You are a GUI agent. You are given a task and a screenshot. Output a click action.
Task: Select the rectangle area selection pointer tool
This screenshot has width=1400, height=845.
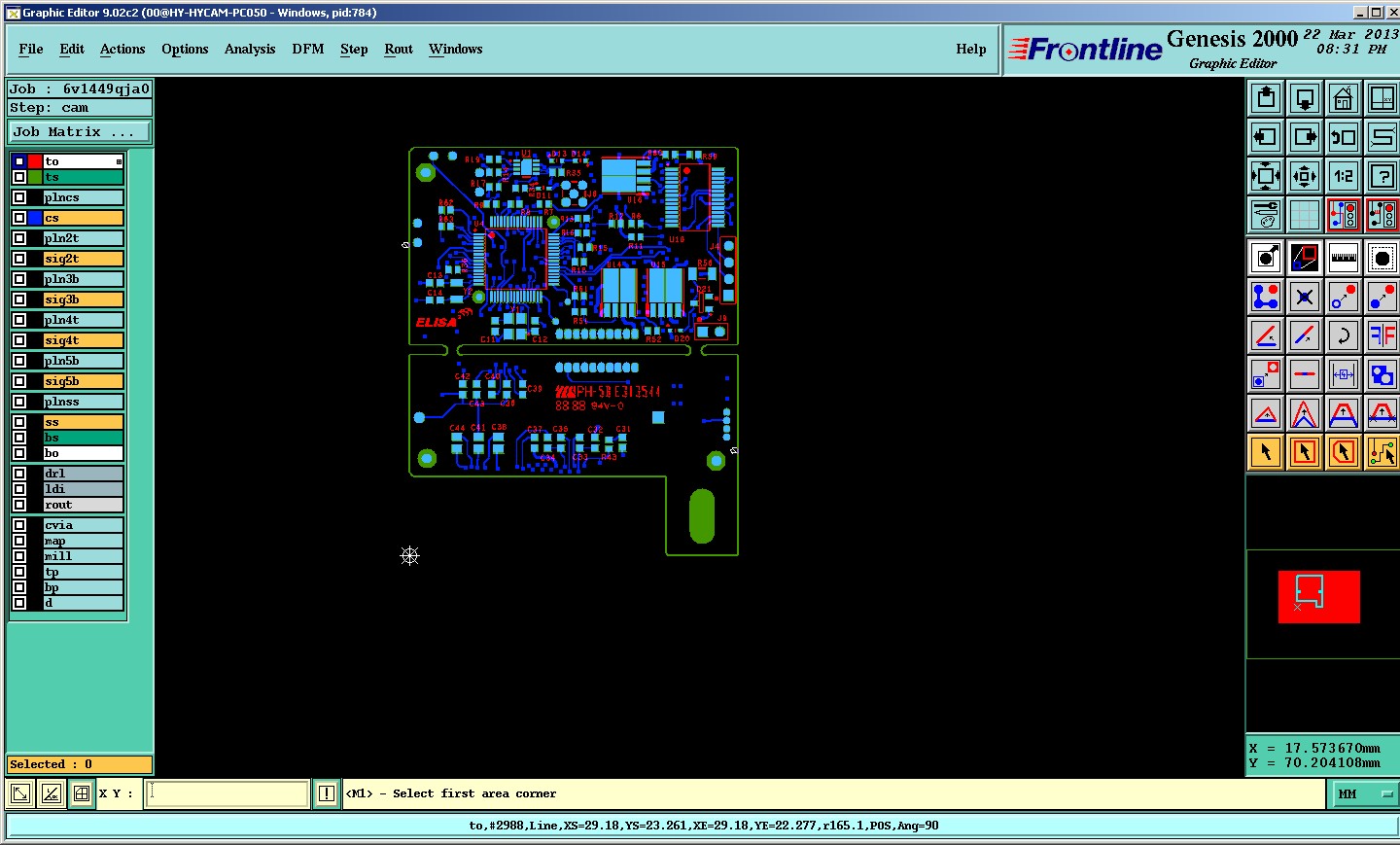coord(1305,452)
